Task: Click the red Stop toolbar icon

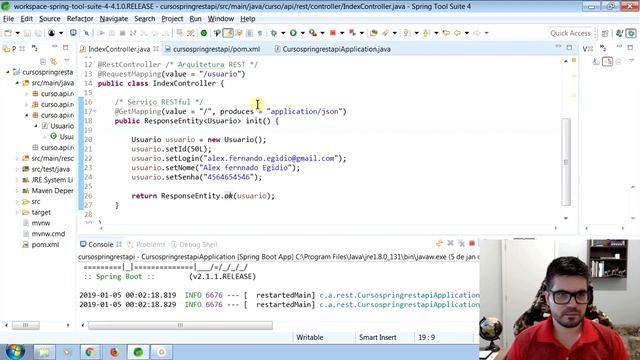Action: pyautogui.click(x=333, y=33)
